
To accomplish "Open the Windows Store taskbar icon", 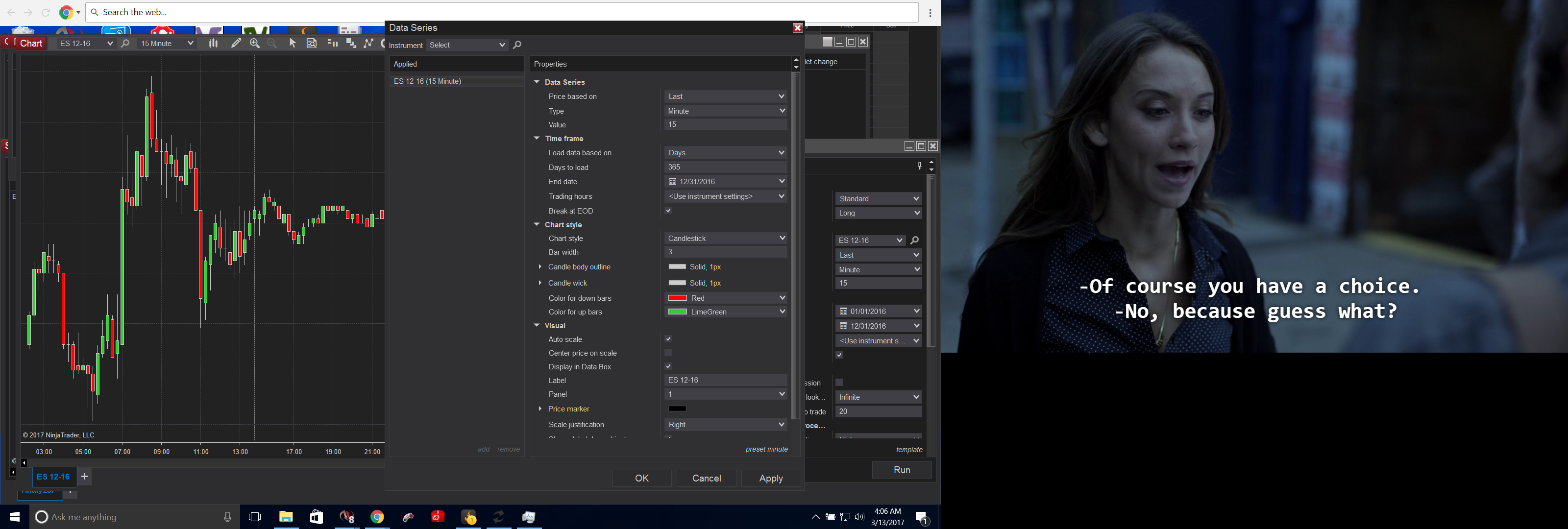I will [x=317, y=517].
